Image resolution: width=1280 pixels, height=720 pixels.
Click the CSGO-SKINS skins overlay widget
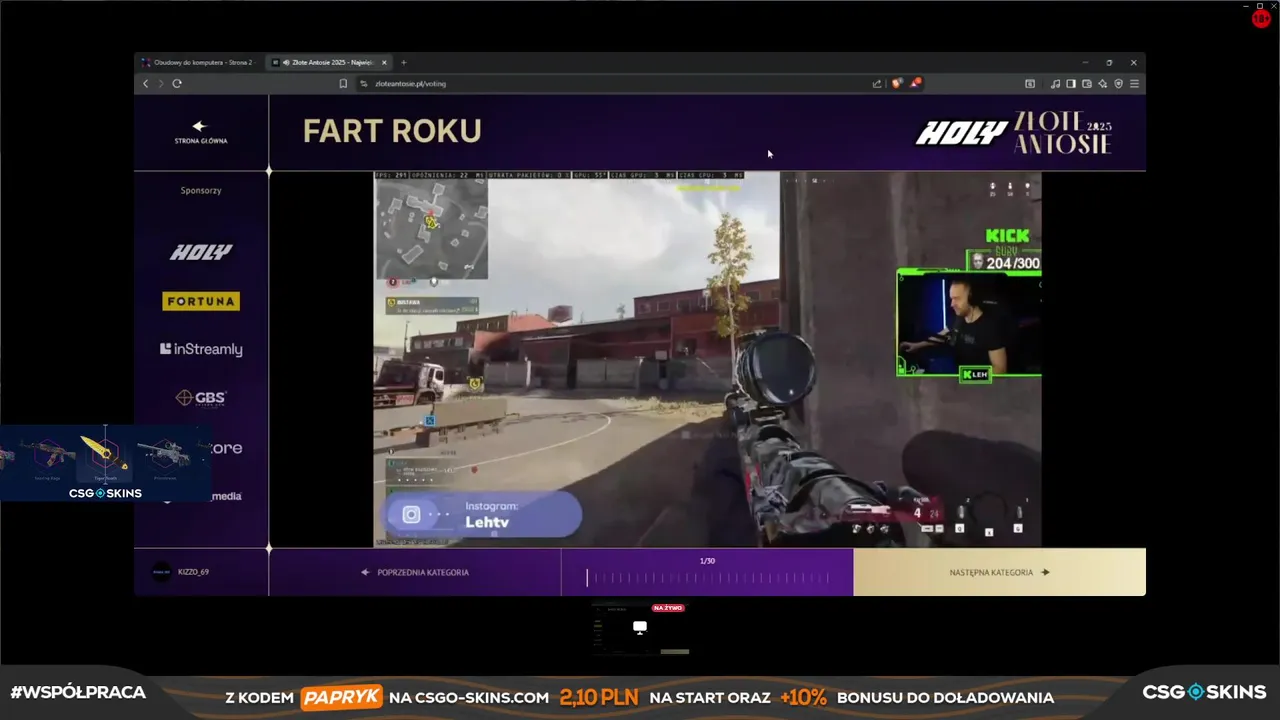point(105,463)
